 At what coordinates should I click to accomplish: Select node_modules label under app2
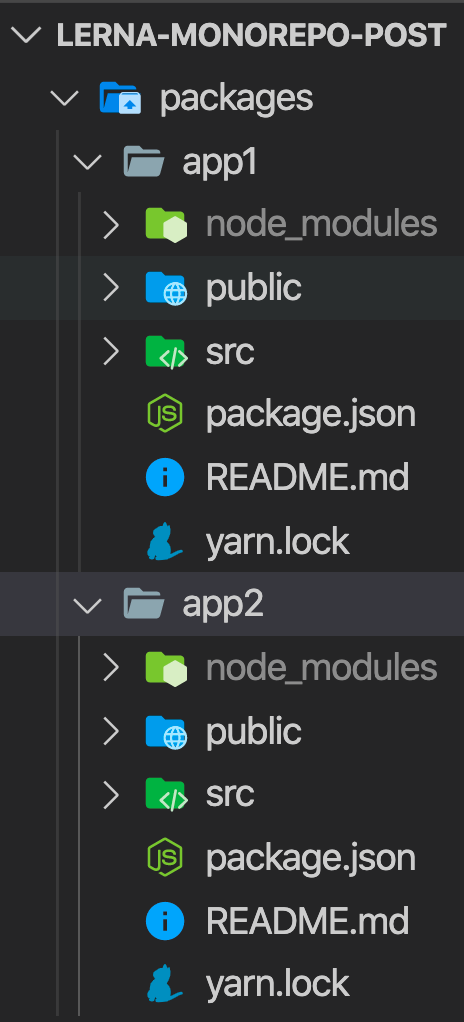click(321, 668)
